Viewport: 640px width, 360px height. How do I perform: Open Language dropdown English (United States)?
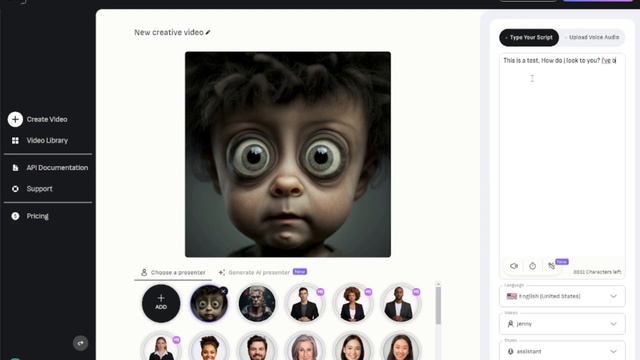coord(562,296)
